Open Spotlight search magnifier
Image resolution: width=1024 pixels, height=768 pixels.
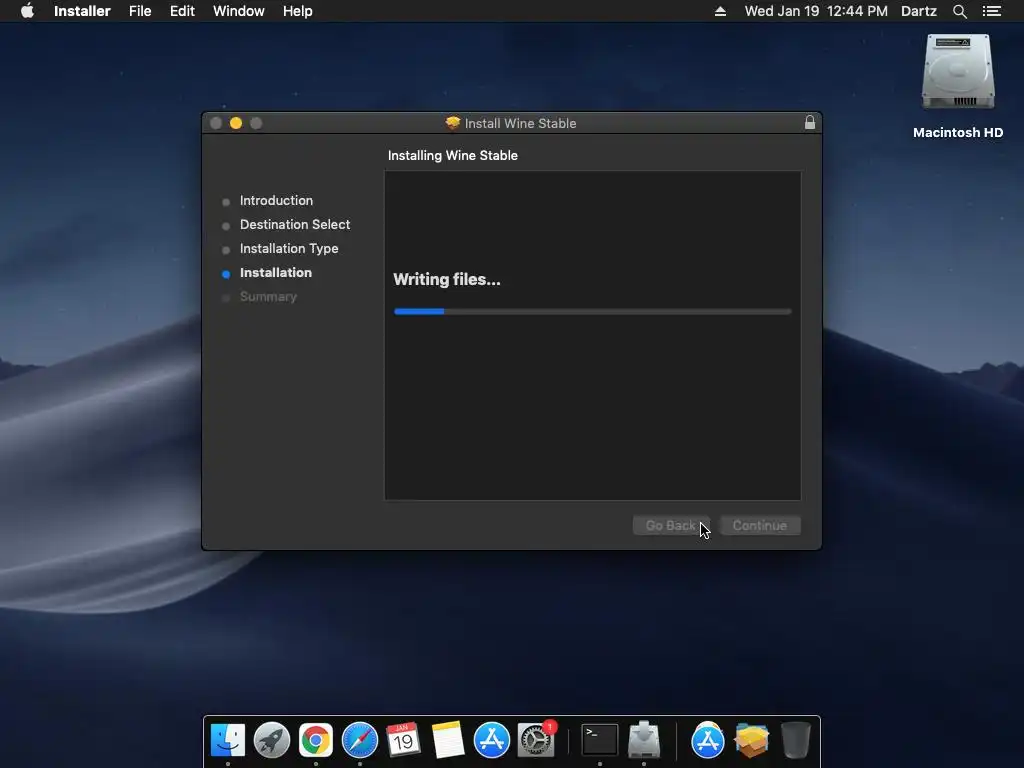coord(959,11)
